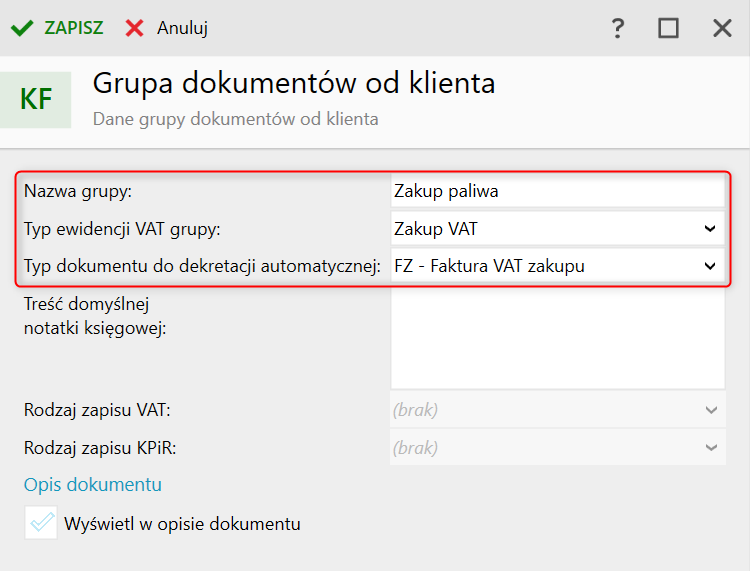Open help with the question mark icon
Viewport: 750px width, 571px height.
coord(617,28)
